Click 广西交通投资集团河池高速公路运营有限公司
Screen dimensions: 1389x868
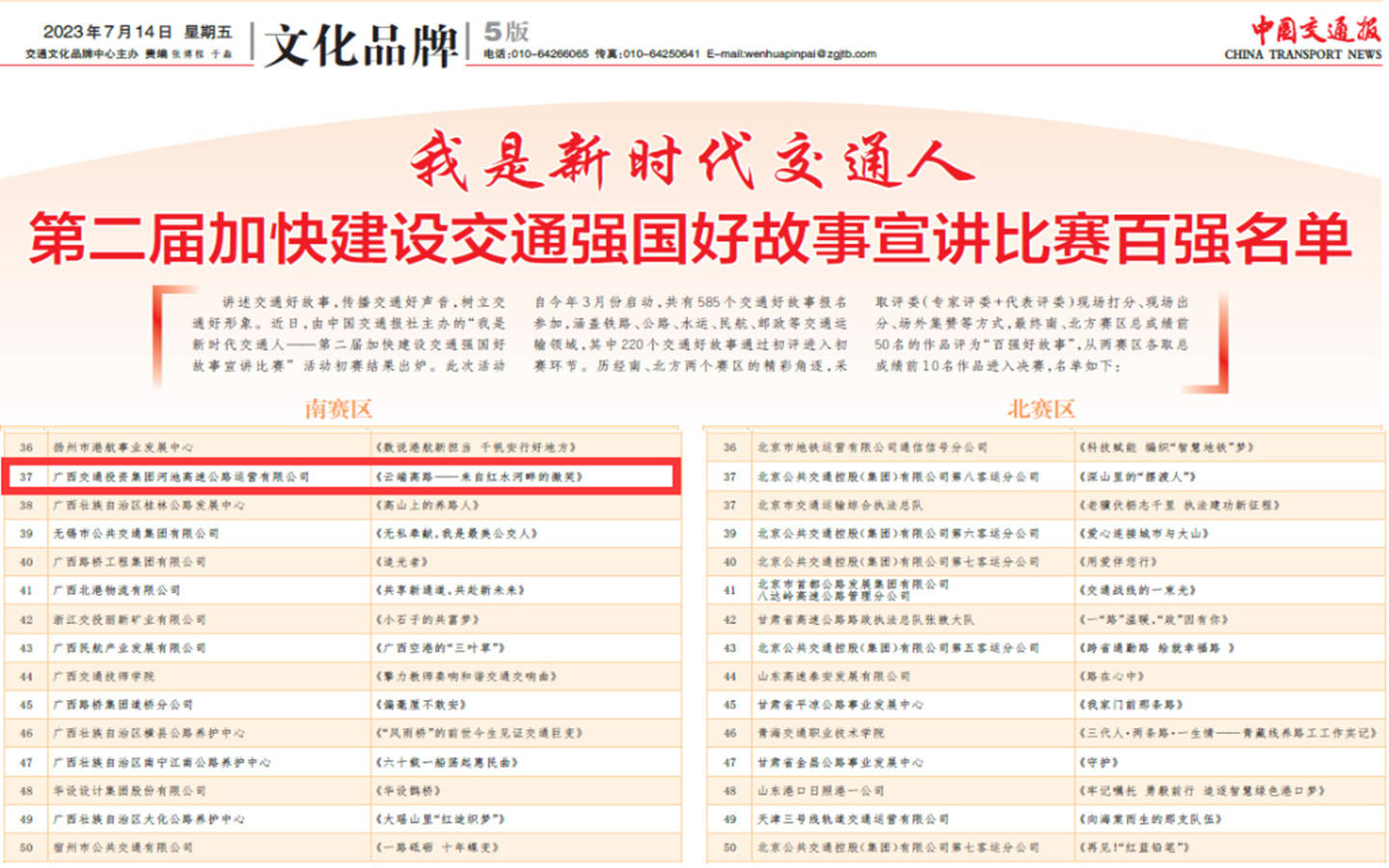(181, 476)
